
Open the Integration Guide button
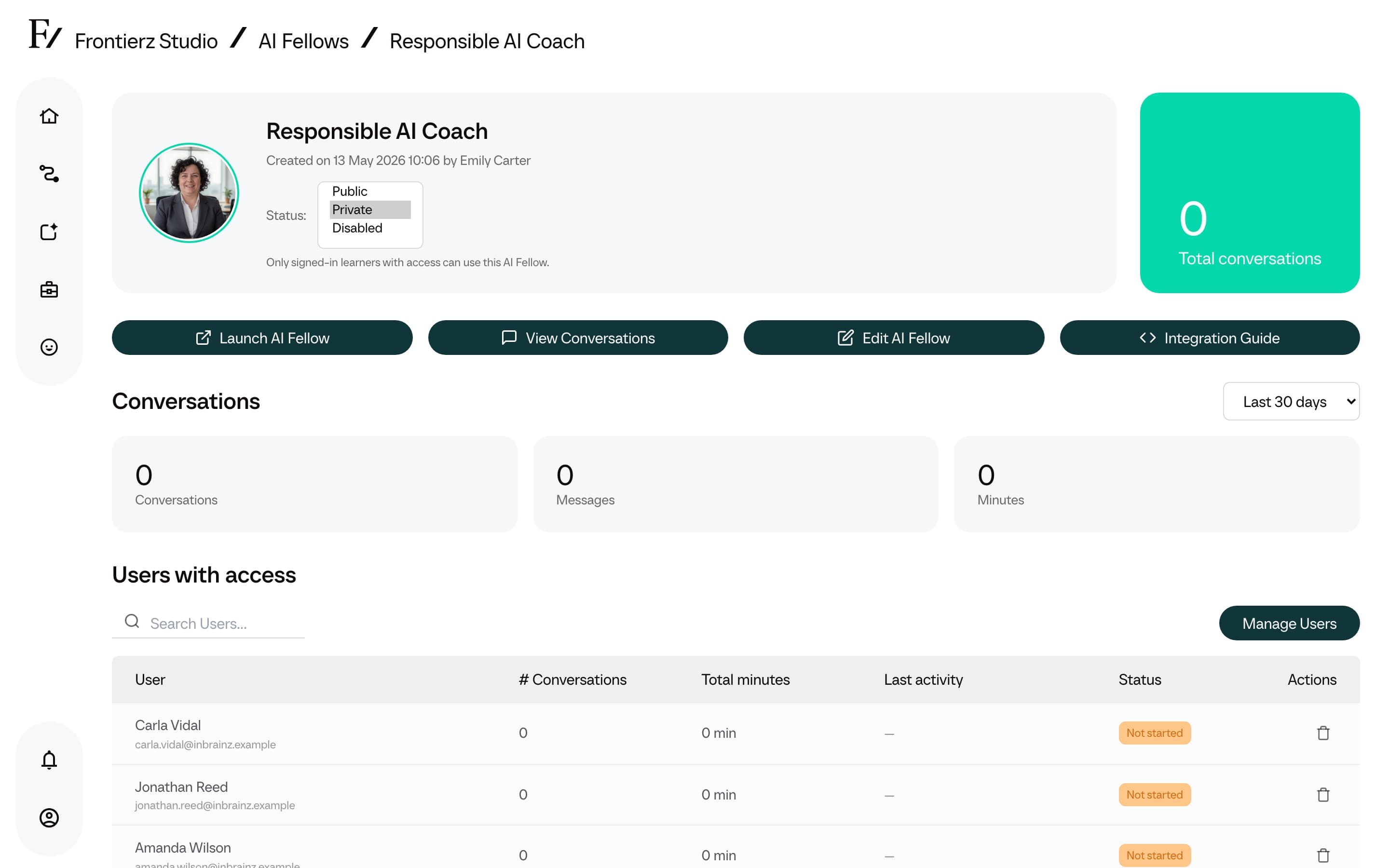pyautogui.click(x=1210, y=338)
